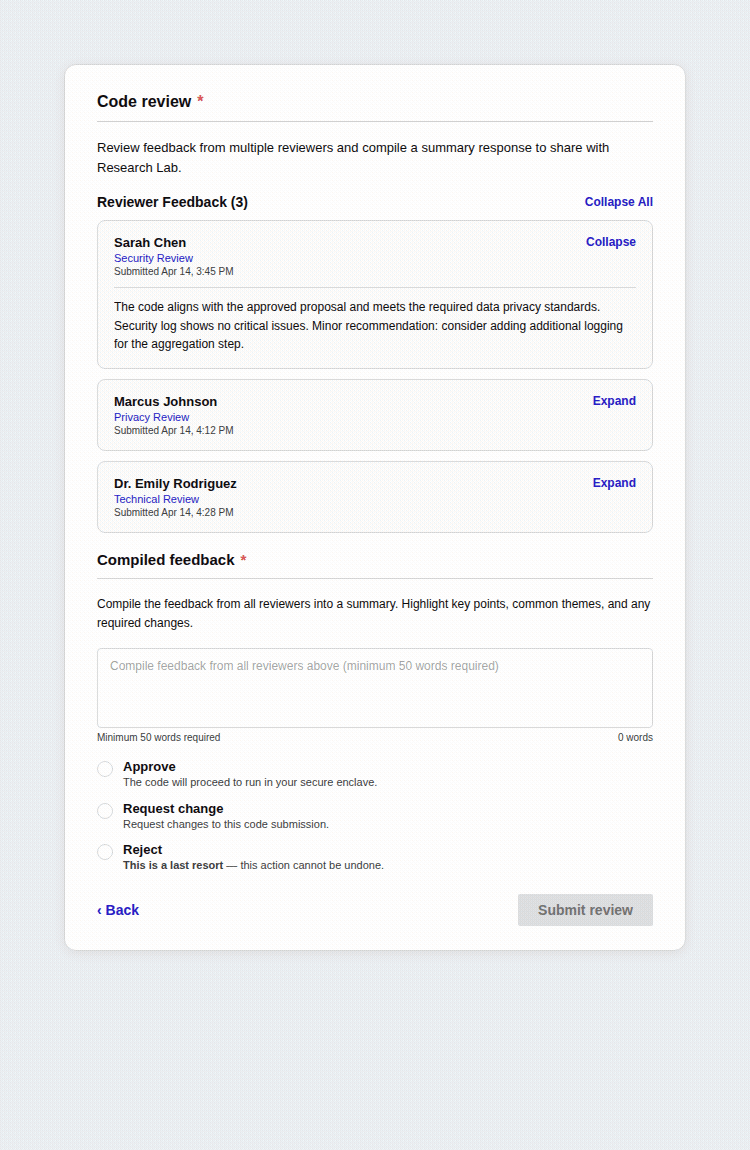750x1150 pixels.
Task: Open the Security Review link
Action: tap(153, 258)
